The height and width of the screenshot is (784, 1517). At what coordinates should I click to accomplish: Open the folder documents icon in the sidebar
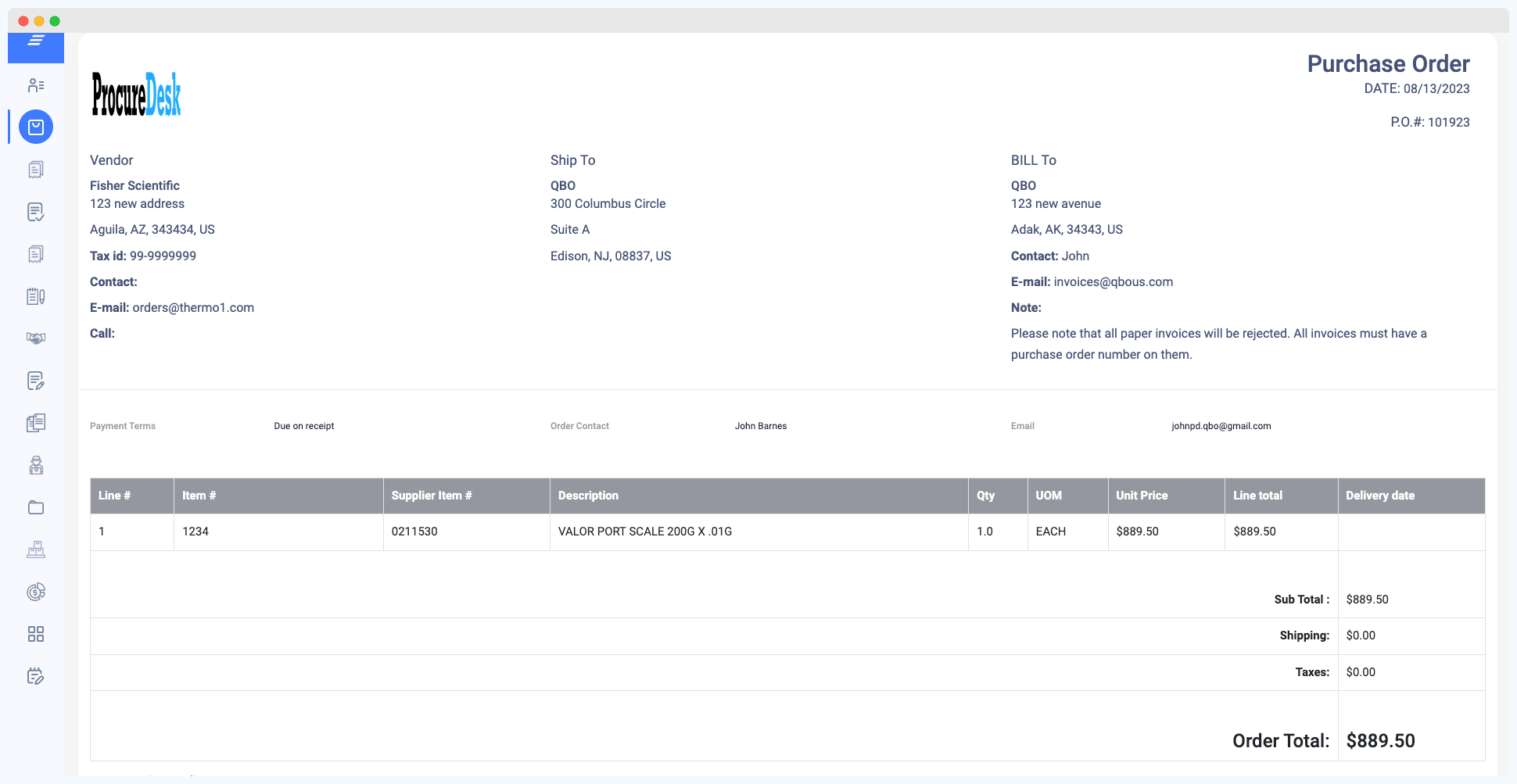(x=36, y=507)
